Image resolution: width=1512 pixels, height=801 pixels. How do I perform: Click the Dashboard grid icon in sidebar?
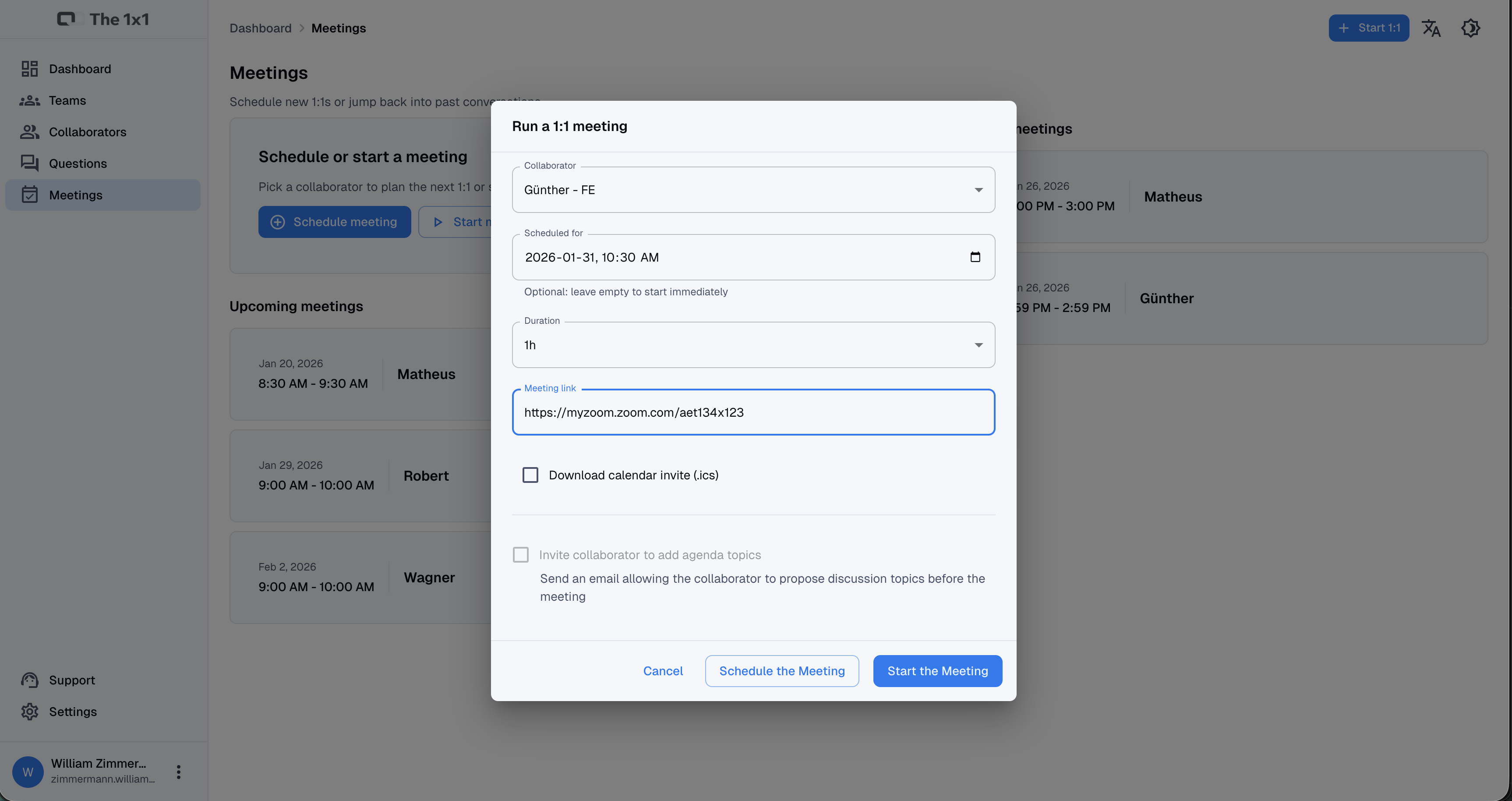(29, 69)
